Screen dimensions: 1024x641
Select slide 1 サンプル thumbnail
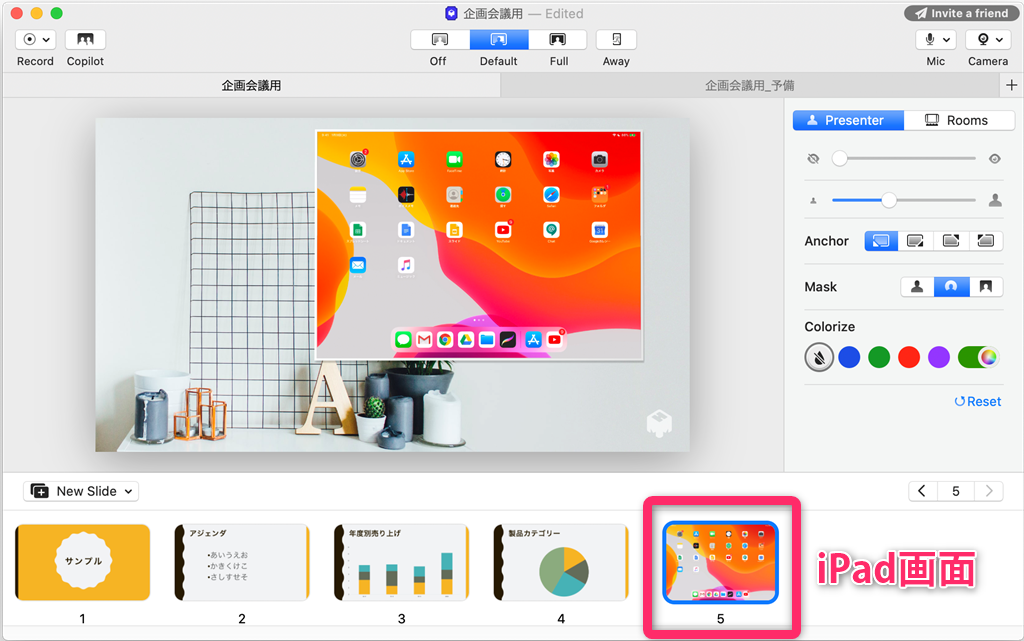pos(82,562)
